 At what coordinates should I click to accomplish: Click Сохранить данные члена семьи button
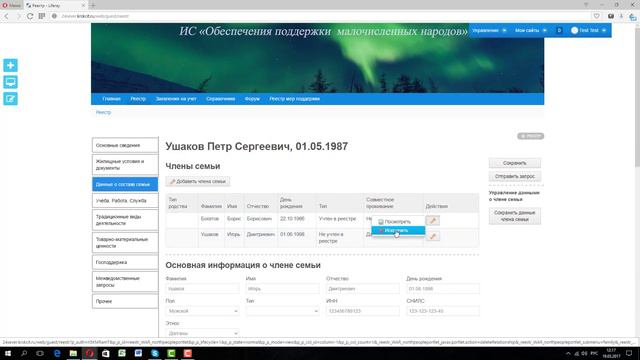tap(515, 216)
